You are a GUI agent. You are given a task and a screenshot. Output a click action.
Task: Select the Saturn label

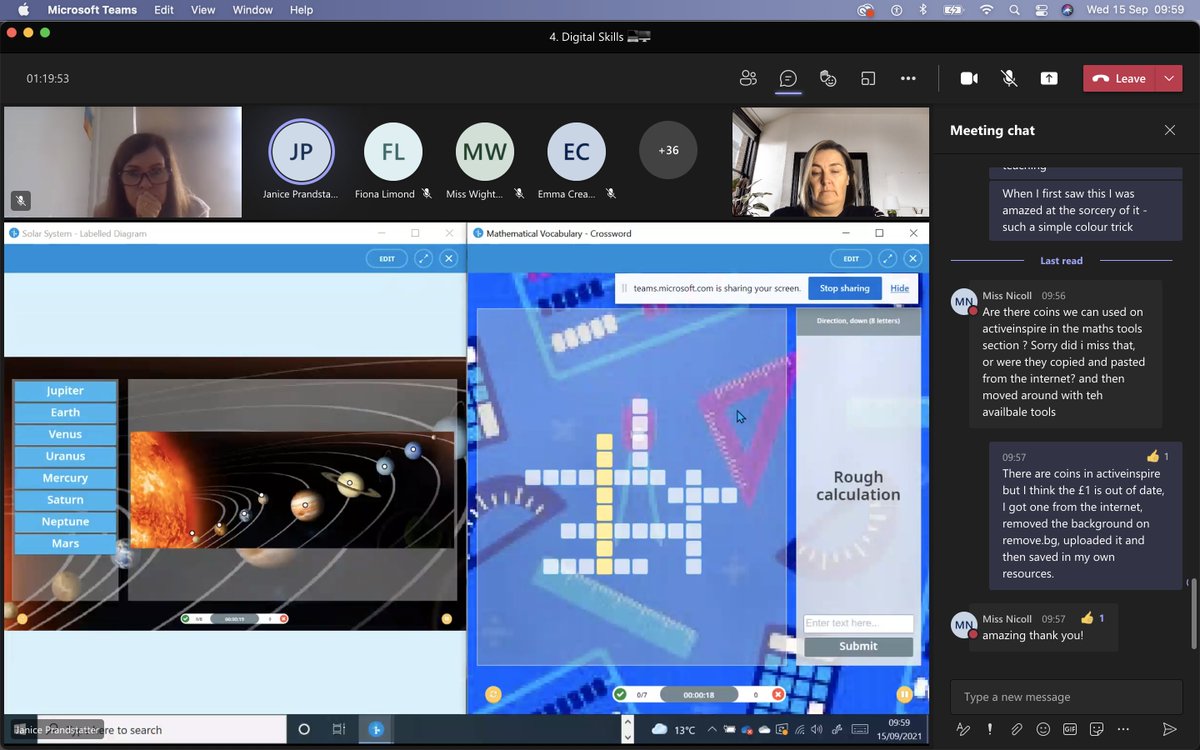65,500
